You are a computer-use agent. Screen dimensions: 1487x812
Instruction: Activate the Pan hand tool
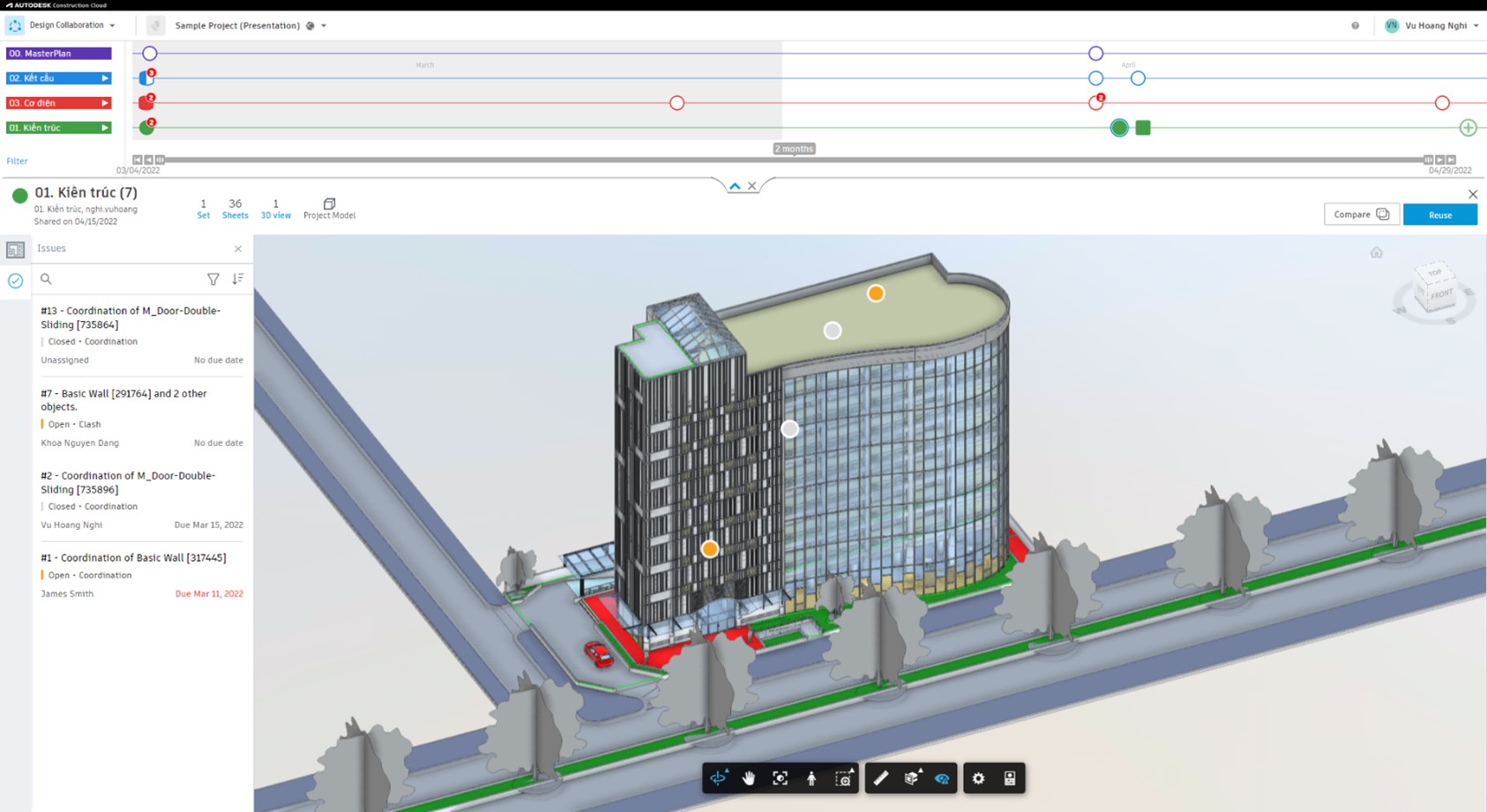coord(749,778)
